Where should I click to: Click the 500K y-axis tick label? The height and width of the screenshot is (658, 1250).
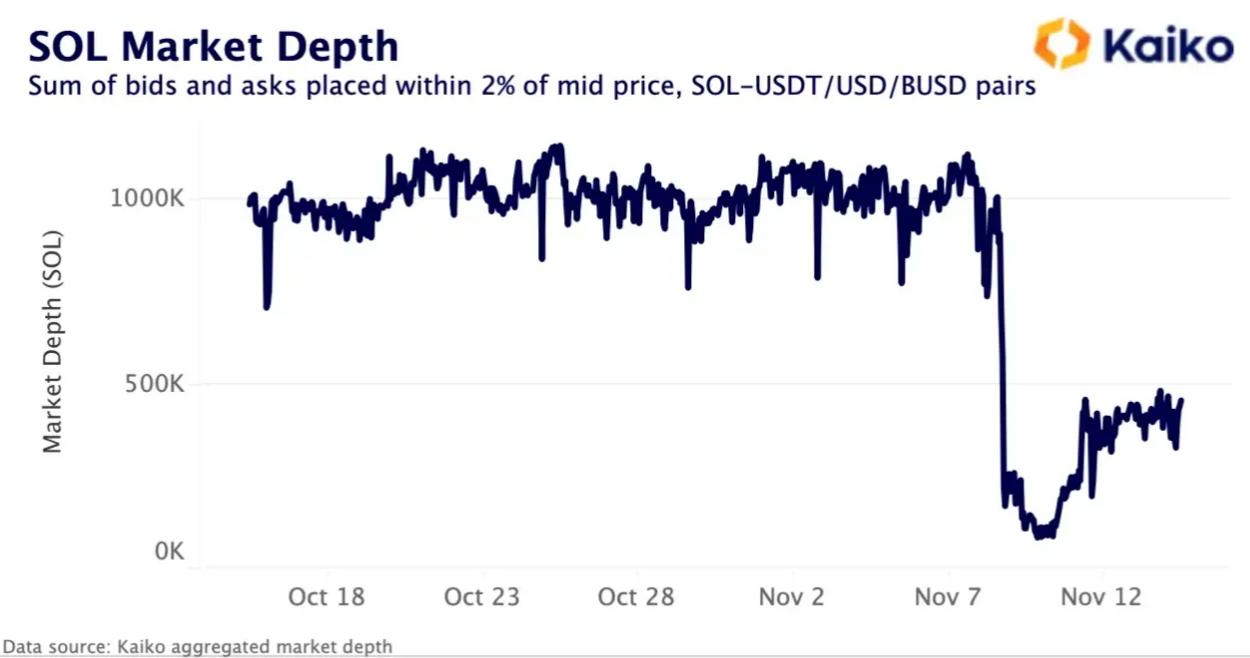[157, 385]
